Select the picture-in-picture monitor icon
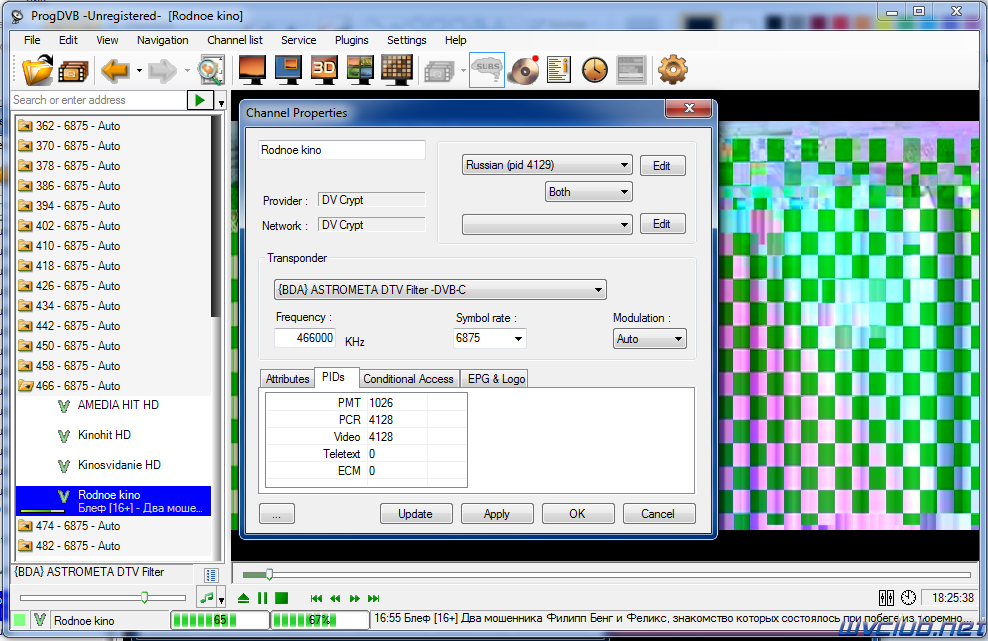 pos(289,69)
